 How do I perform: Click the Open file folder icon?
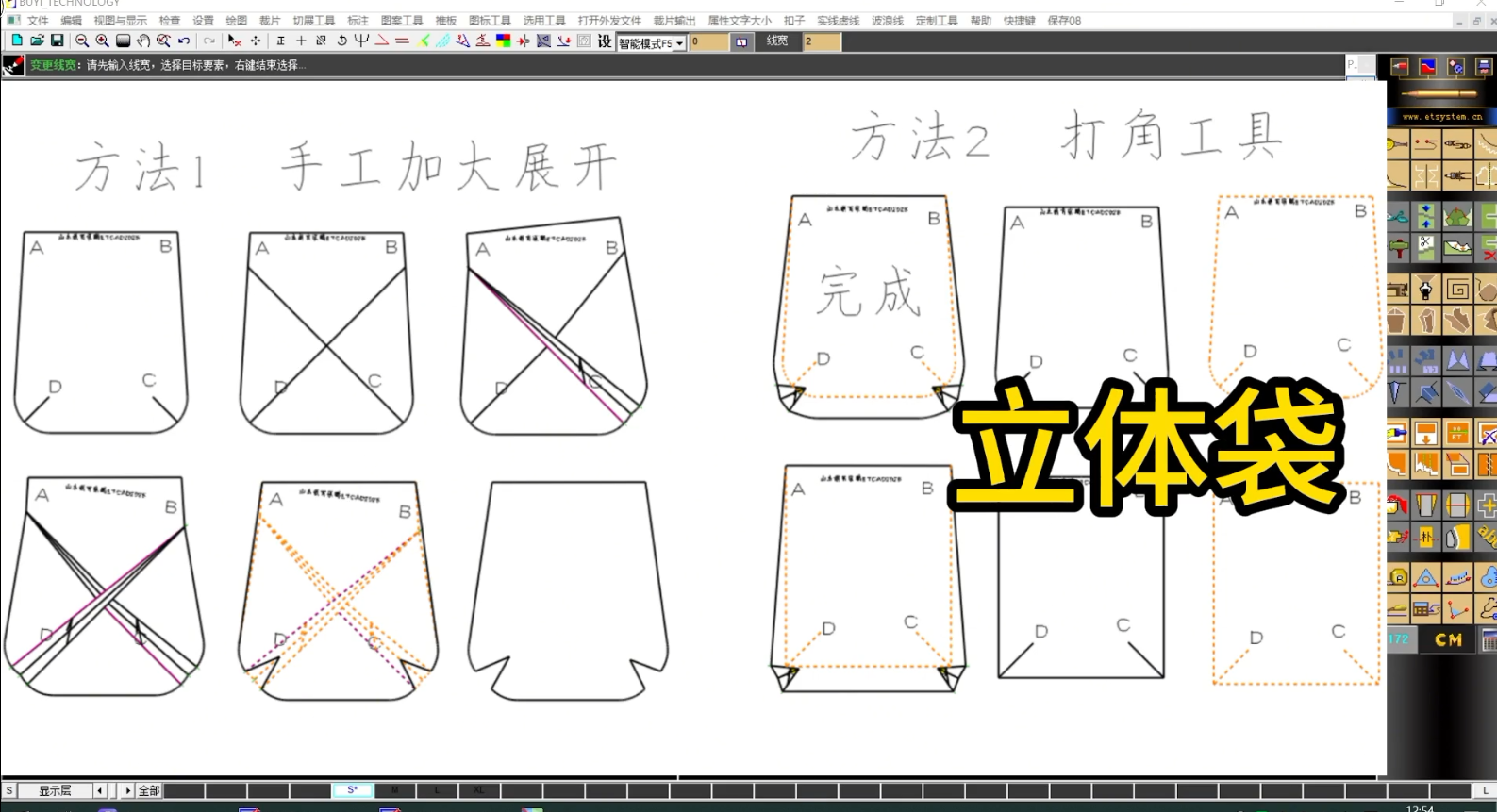[x=37, y=41]
